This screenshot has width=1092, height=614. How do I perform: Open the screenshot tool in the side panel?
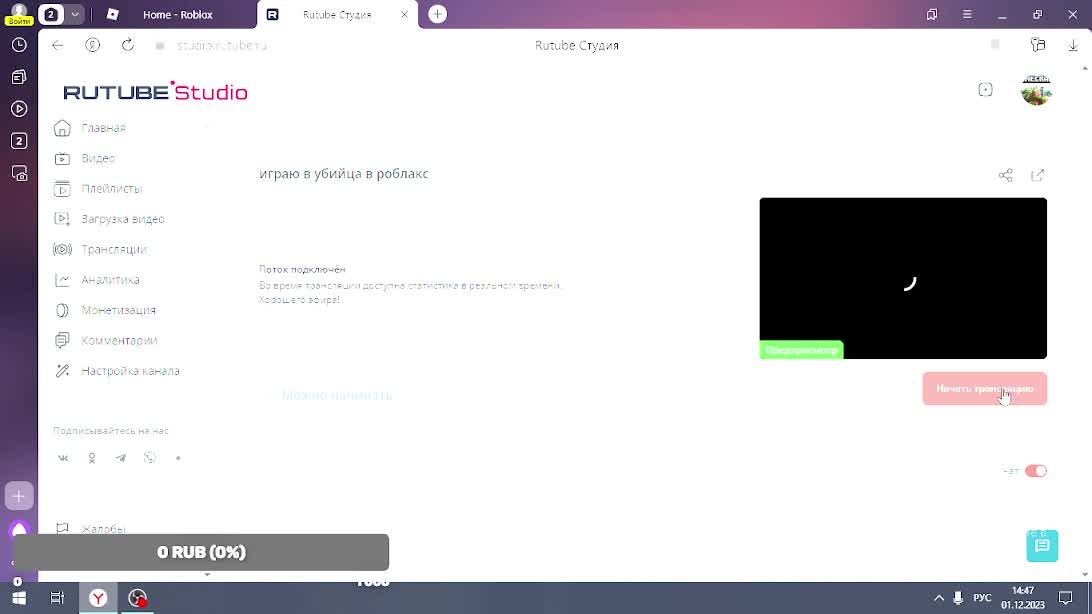tap(19, 173)
